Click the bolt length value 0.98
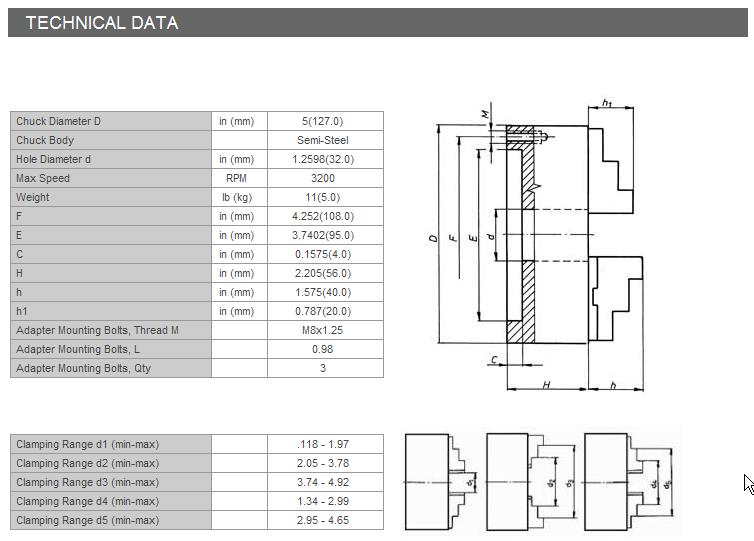 click(x=323, y=349)
